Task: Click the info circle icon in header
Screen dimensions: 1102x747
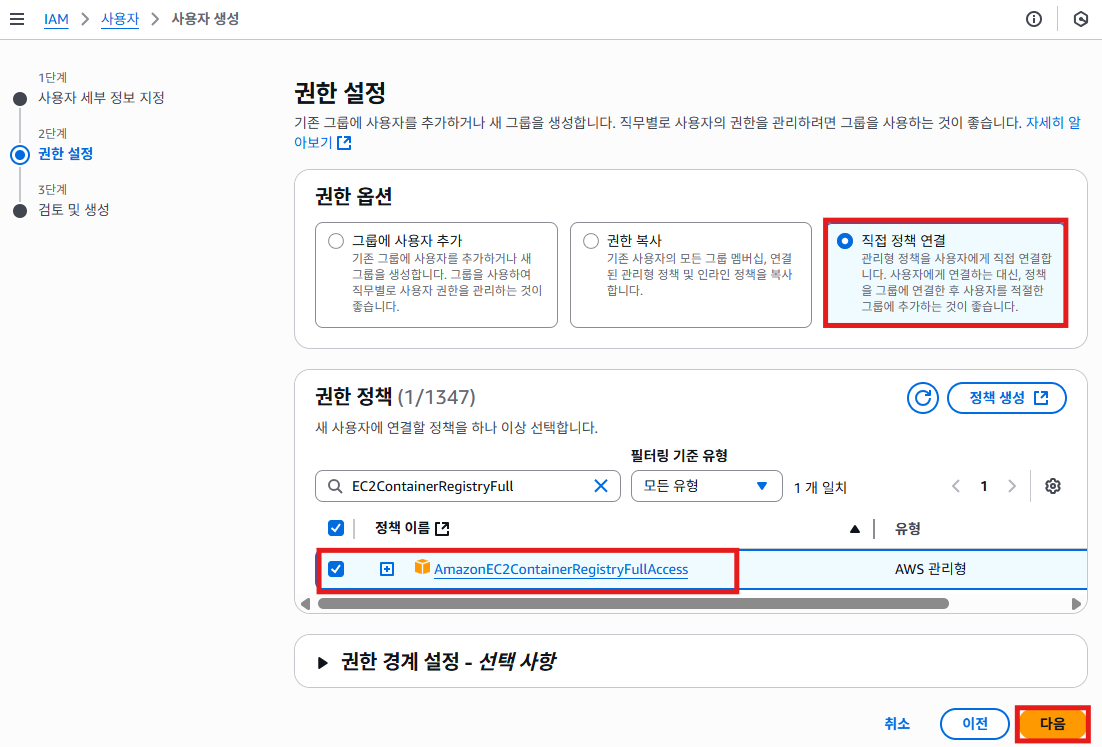Action: pos(1033,19)
